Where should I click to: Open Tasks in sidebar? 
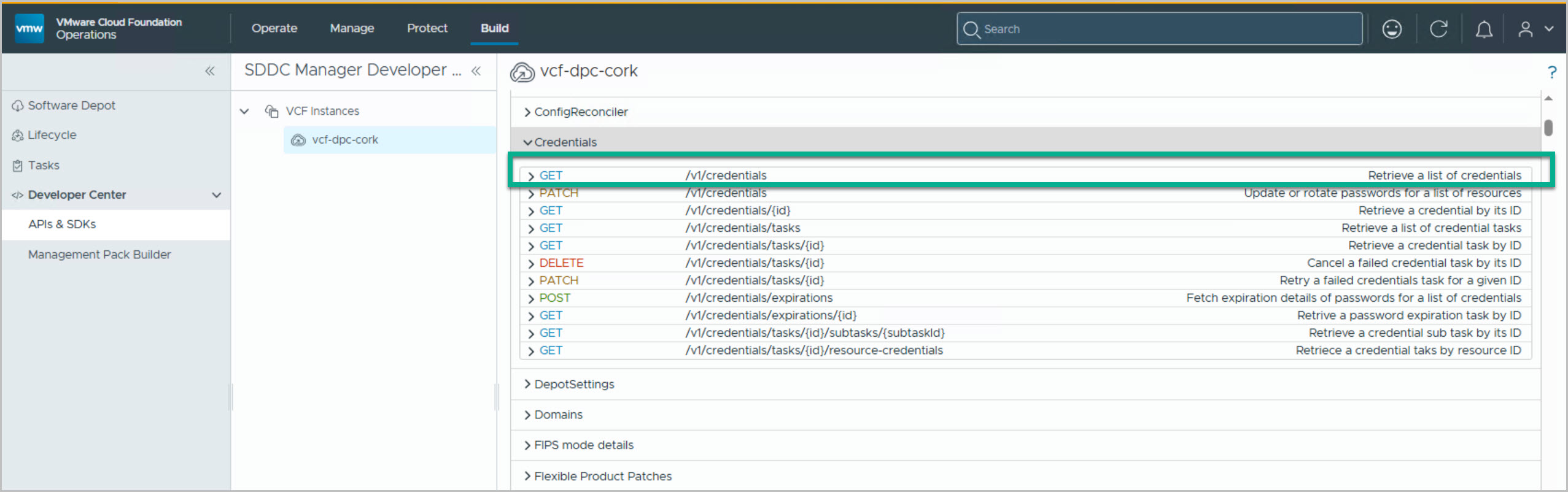click(44, 165)
